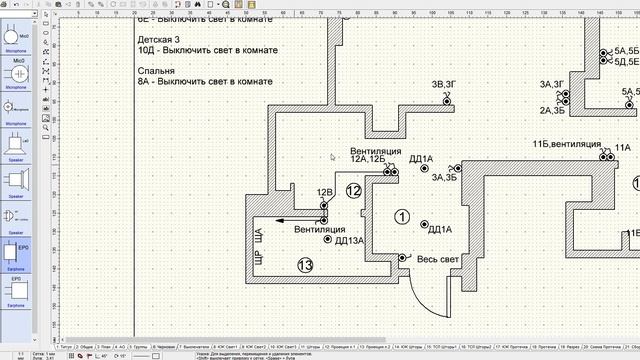Click the 'ЩР ЩА' vertical label
This screenshot has width=640, height=360.
[x=259, y=247]
